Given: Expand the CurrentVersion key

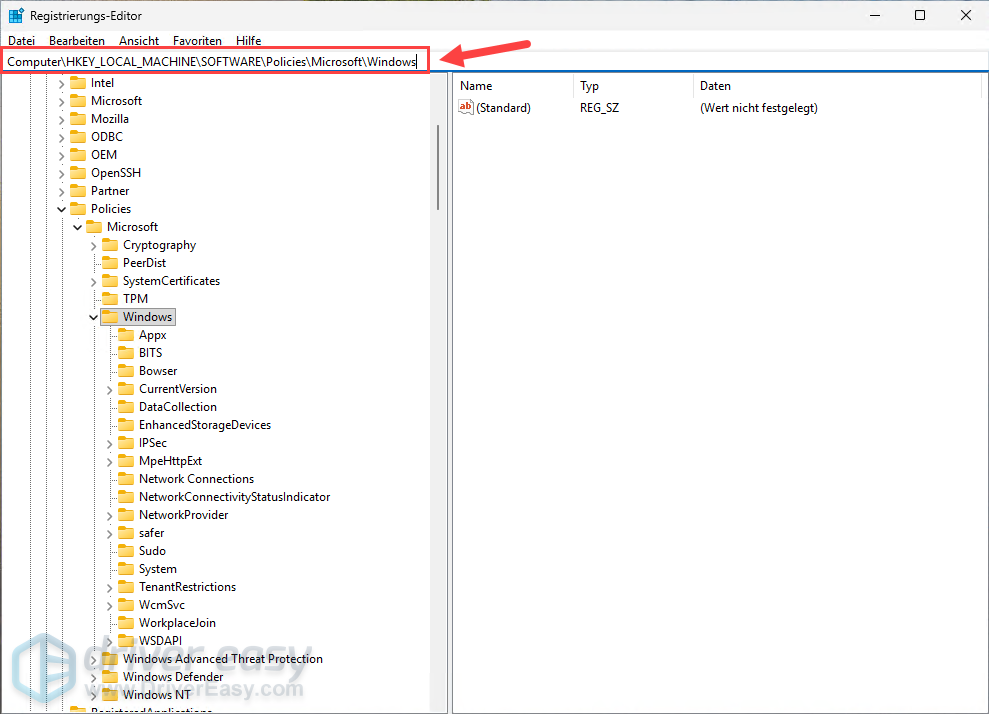Looking at the screenshot, I should pyautogui.click(x=109, y=389).
